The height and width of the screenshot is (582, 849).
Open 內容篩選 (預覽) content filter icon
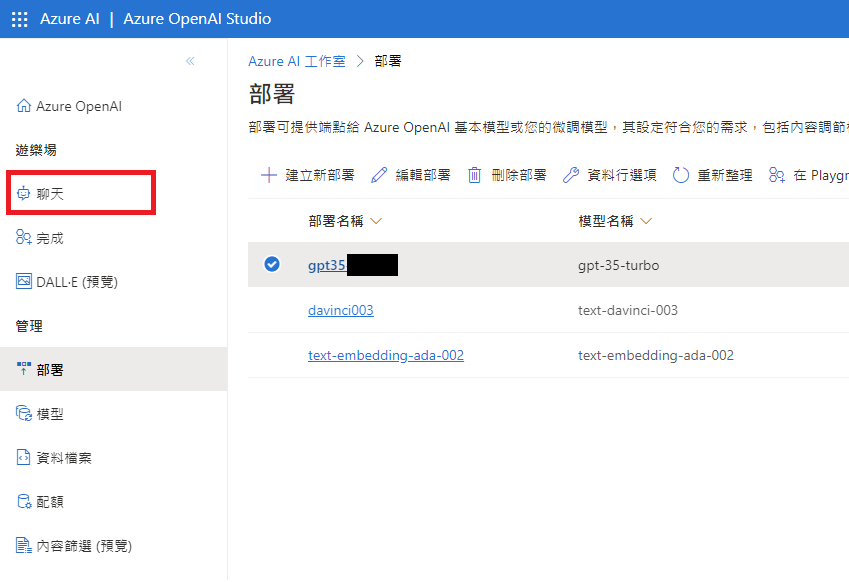24,546
